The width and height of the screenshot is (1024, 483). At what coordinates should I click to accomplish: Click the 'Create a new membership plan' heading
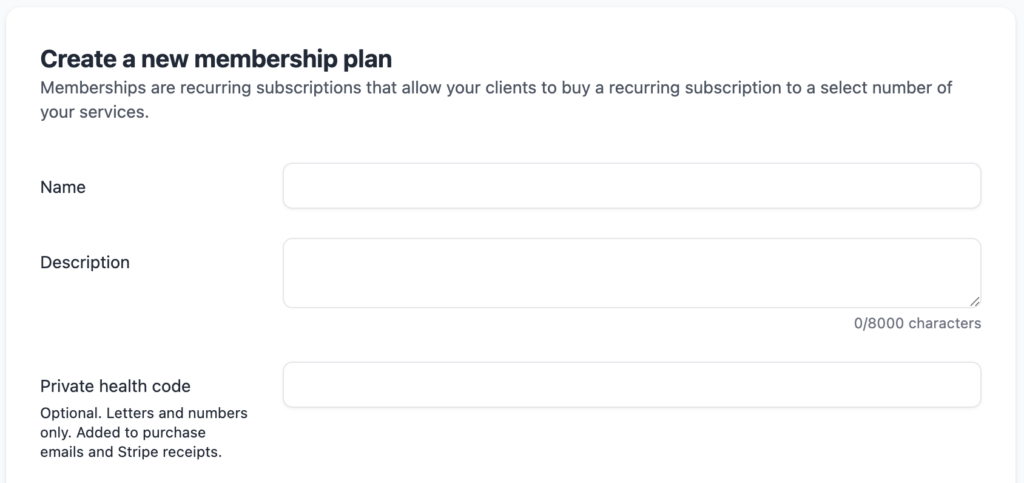click(x=216, y=58)
